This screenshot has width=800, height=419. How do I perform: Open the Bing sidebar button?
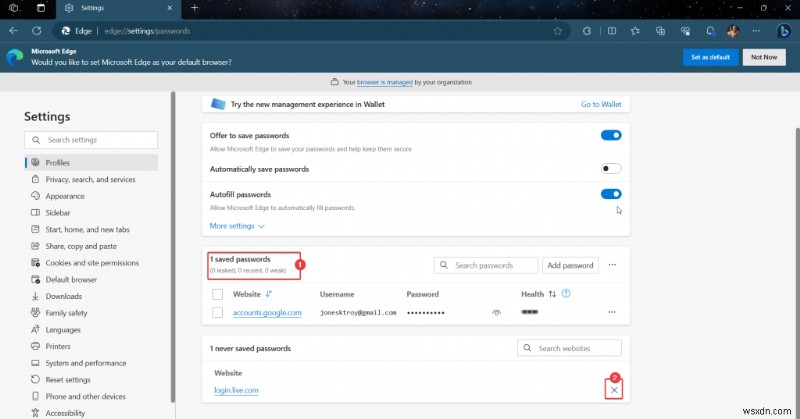(784, 31)
